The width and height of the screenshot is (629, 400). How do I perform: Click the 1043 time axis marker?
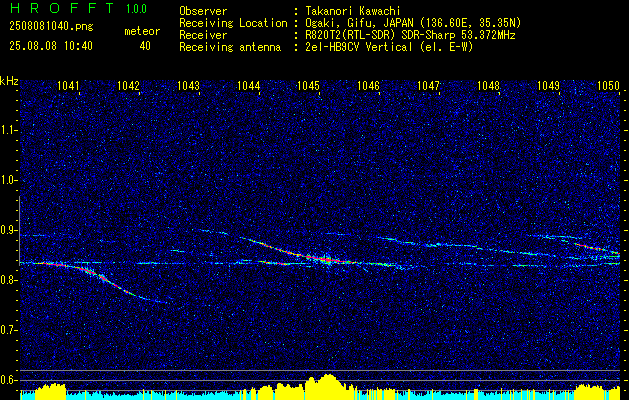tap(188, 85)
